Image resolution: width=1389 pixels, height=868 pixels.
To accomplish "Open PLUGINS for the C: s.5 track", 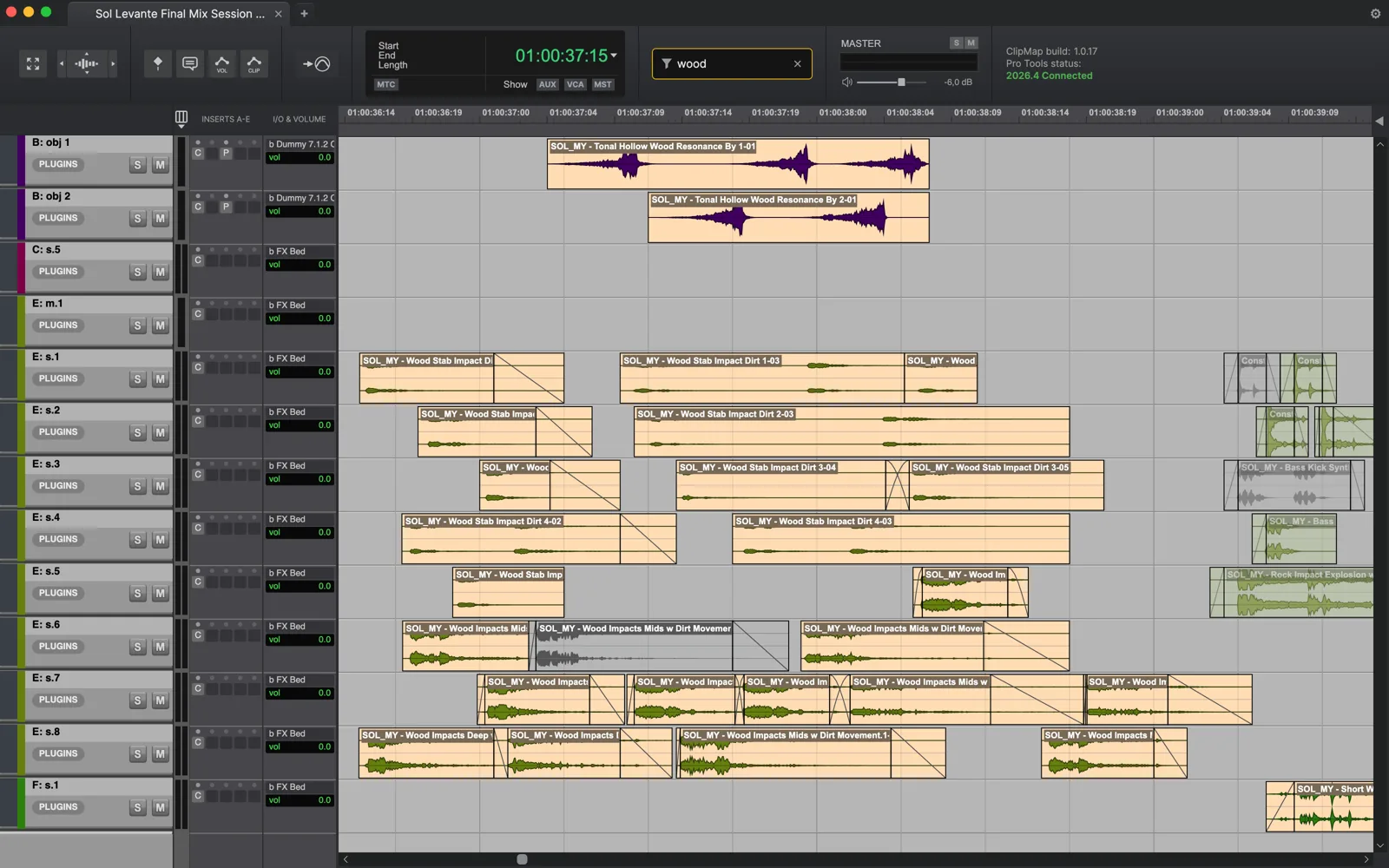I will (x=58, y=272).
